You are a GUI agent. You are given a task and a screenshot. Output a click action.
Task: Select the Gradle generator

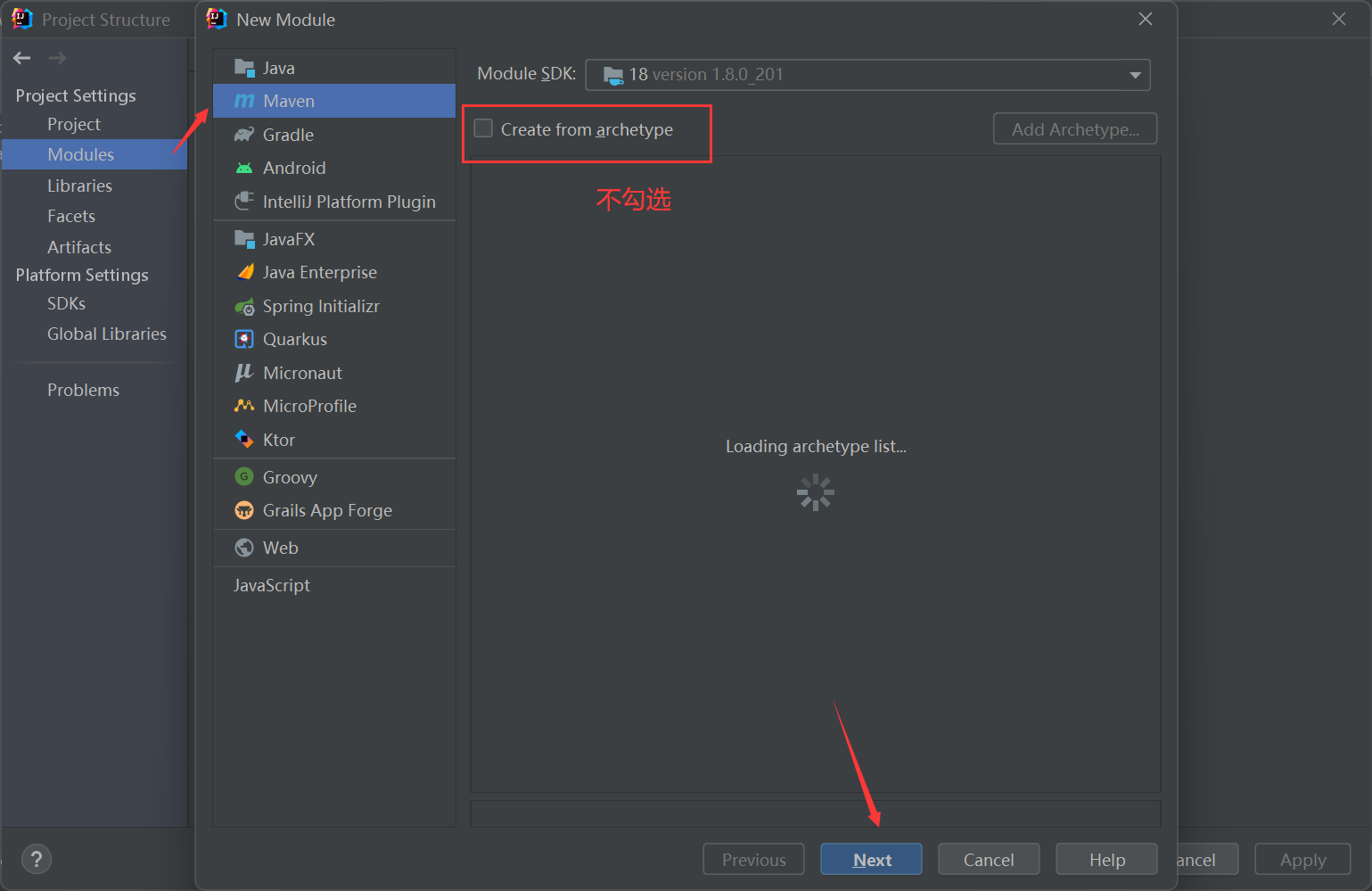click(x=285, y=134)
